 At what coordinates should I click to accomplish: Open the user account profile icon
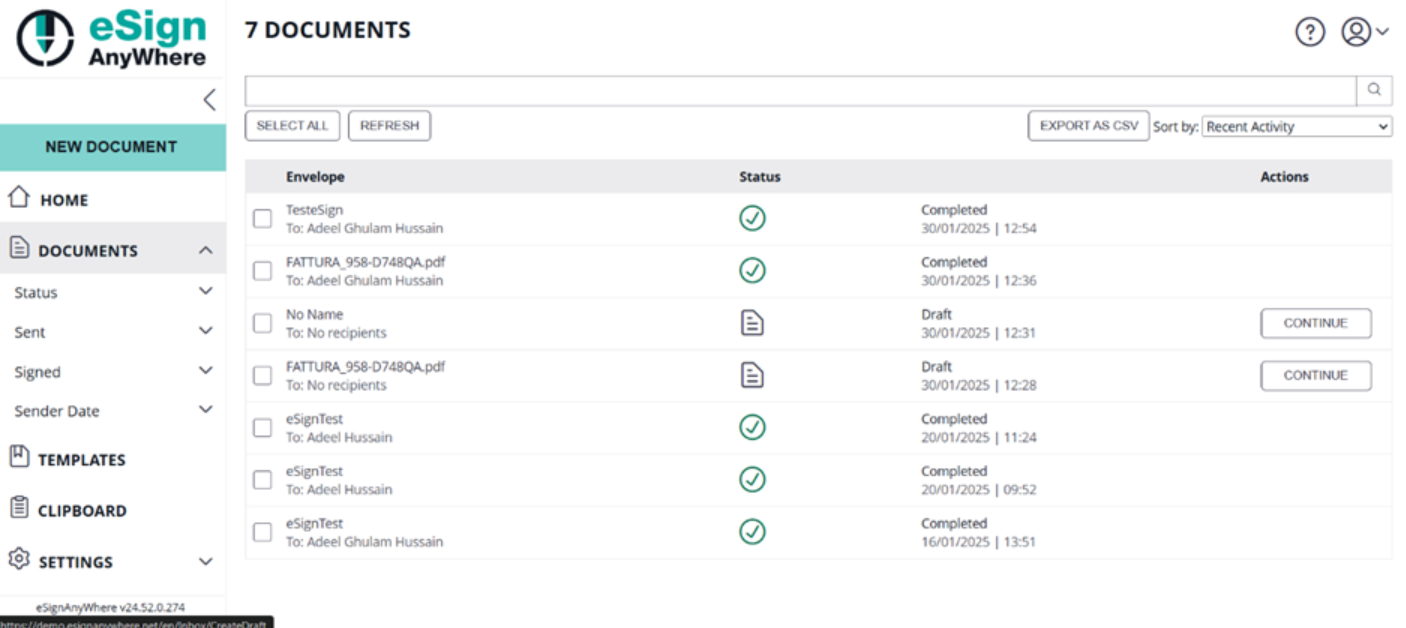point(1356,32)
